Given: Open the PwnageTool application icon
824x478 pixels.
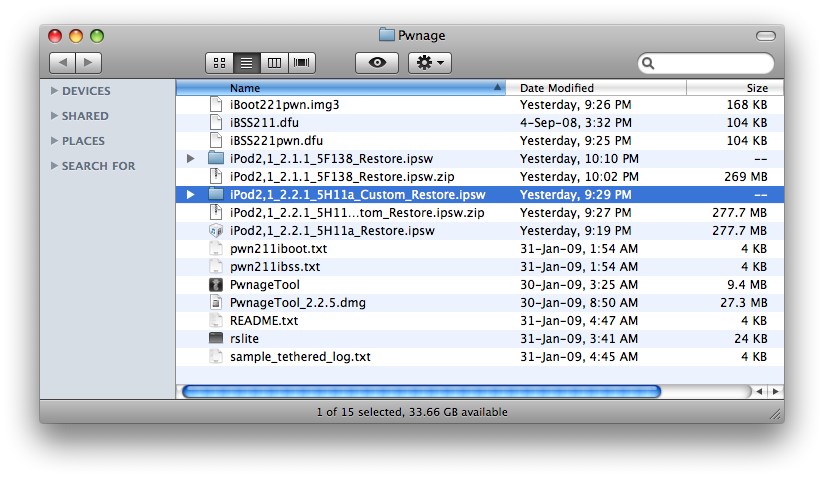Looking at the screenshot, I should coord(216,285).
